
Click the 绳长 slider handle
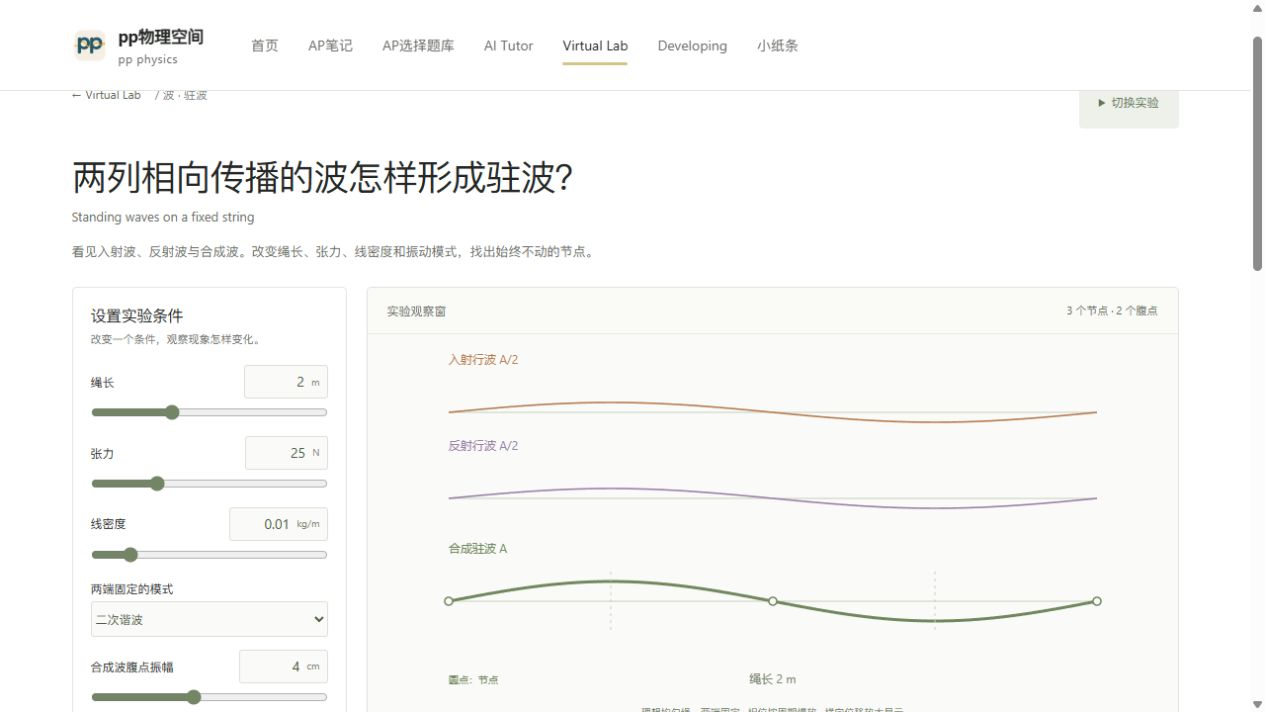tap(172, 412)
